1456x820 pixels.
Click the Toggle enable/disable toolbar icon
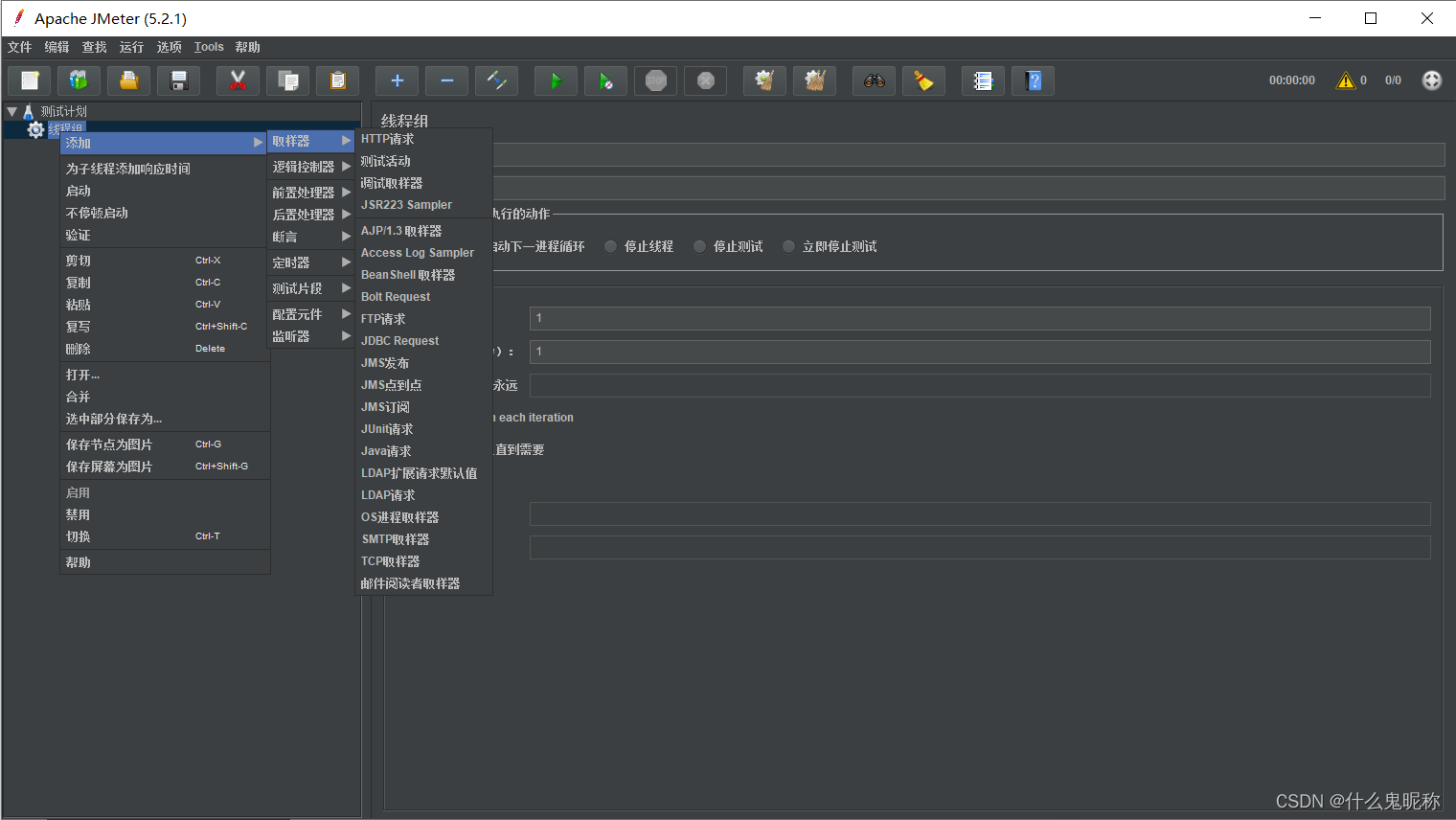pyautogui.click(x=497, y=80)
